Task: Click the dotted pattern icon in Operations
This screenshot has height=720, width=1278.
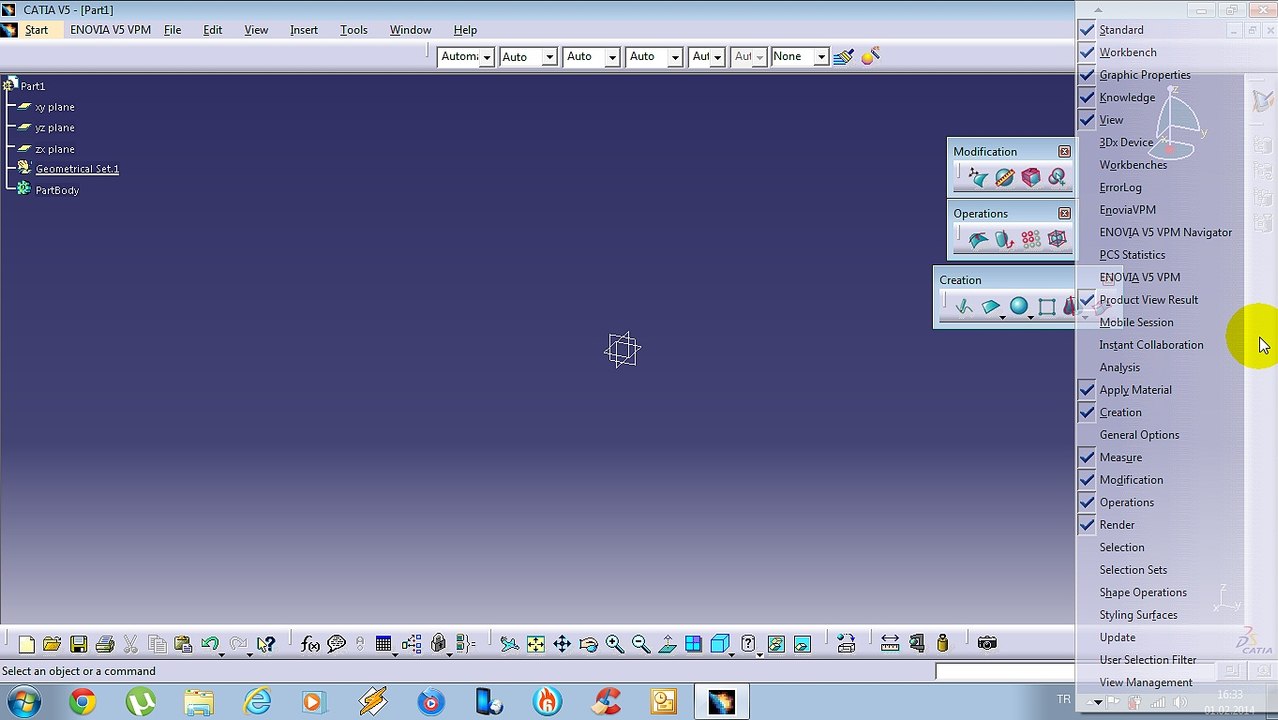Action: point(1031,240)
